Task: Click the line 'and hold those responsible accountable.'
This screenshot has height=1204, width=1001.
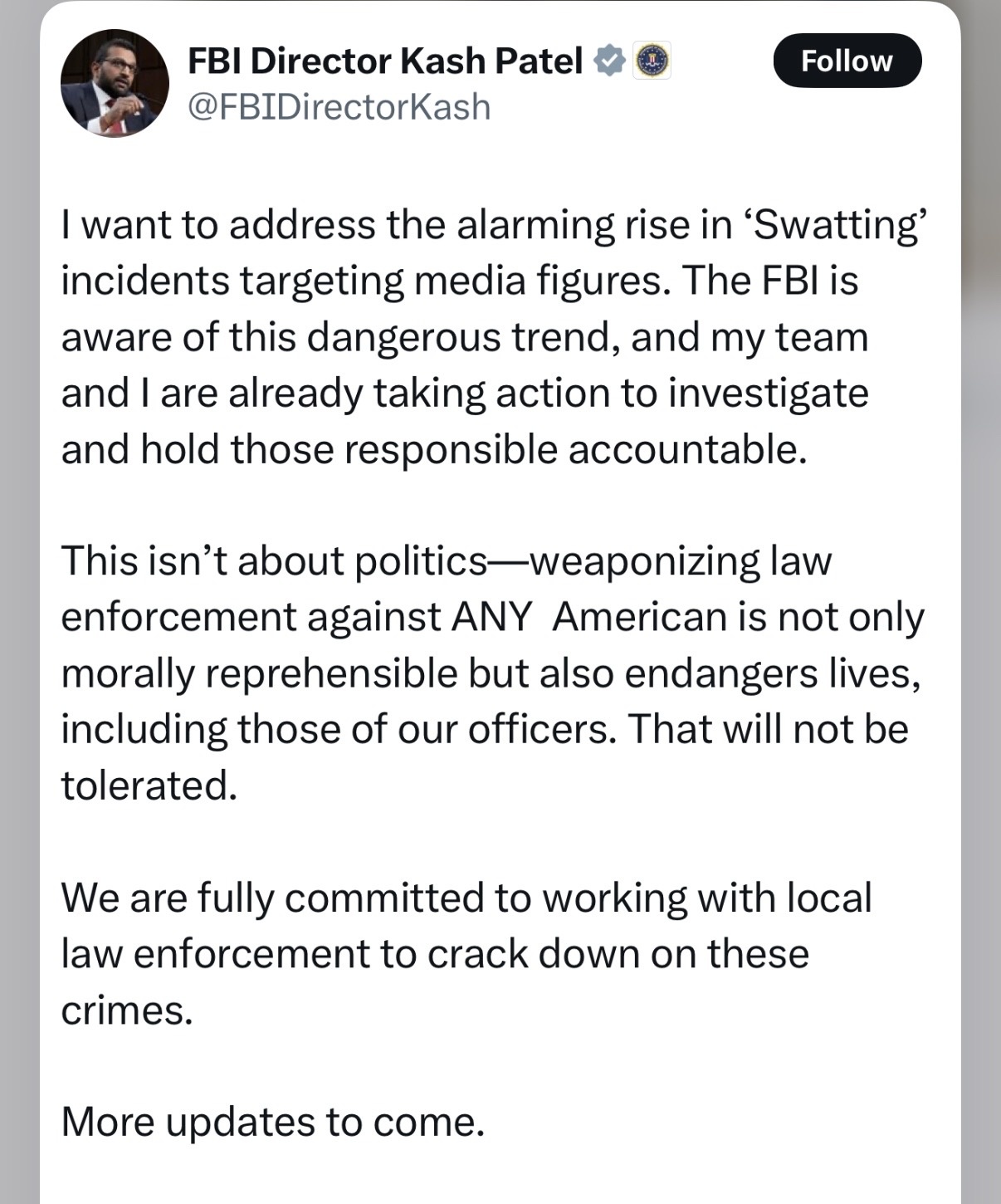Action: point(434,449)
